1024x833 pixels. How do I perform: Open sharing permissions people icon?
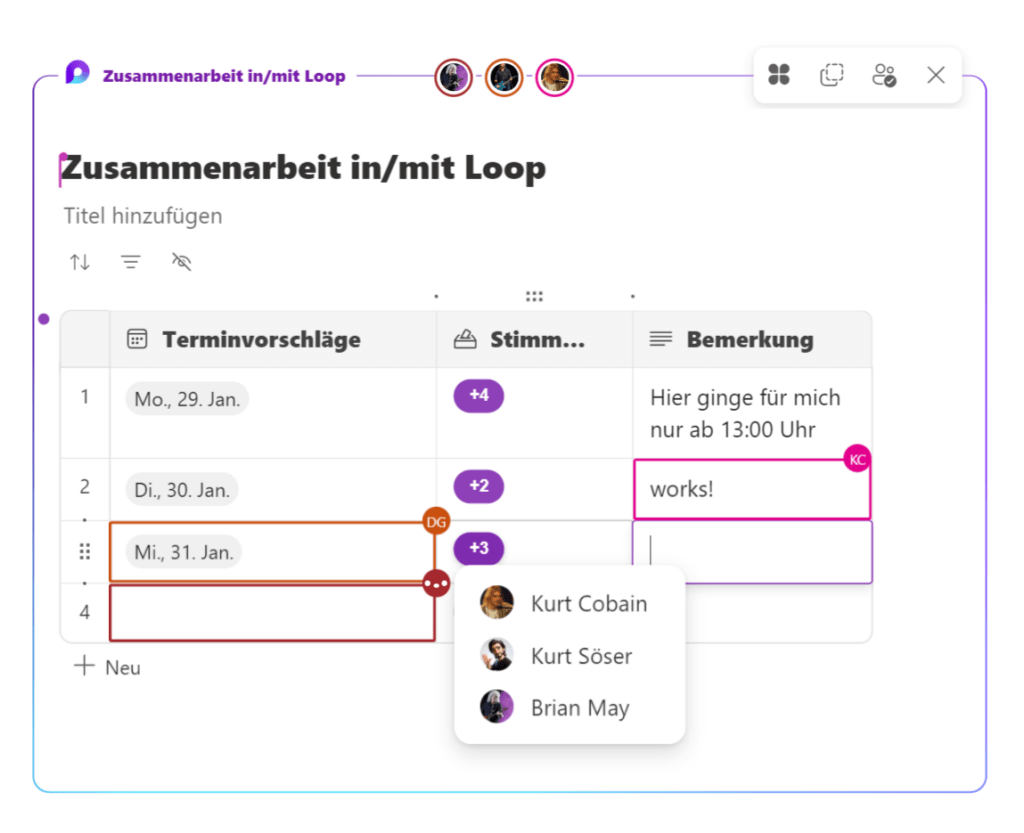click(x=884, y=74)
